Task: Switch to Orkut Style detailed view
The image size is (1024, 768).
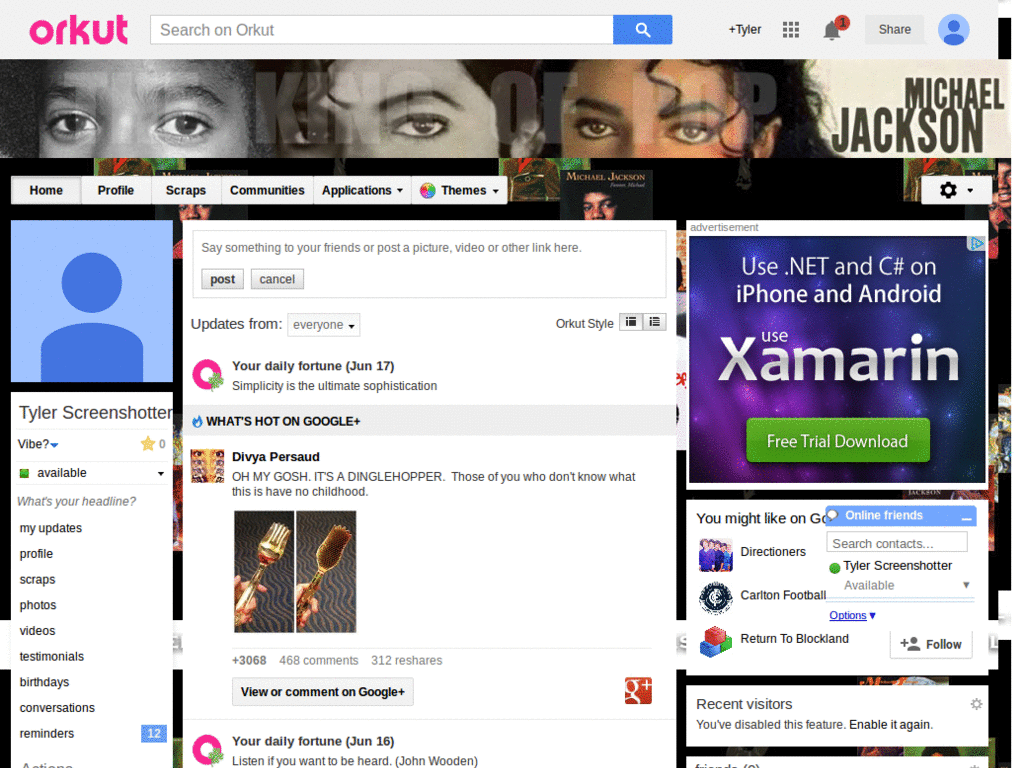Action: pyautogui.click(x=631, y=322)
